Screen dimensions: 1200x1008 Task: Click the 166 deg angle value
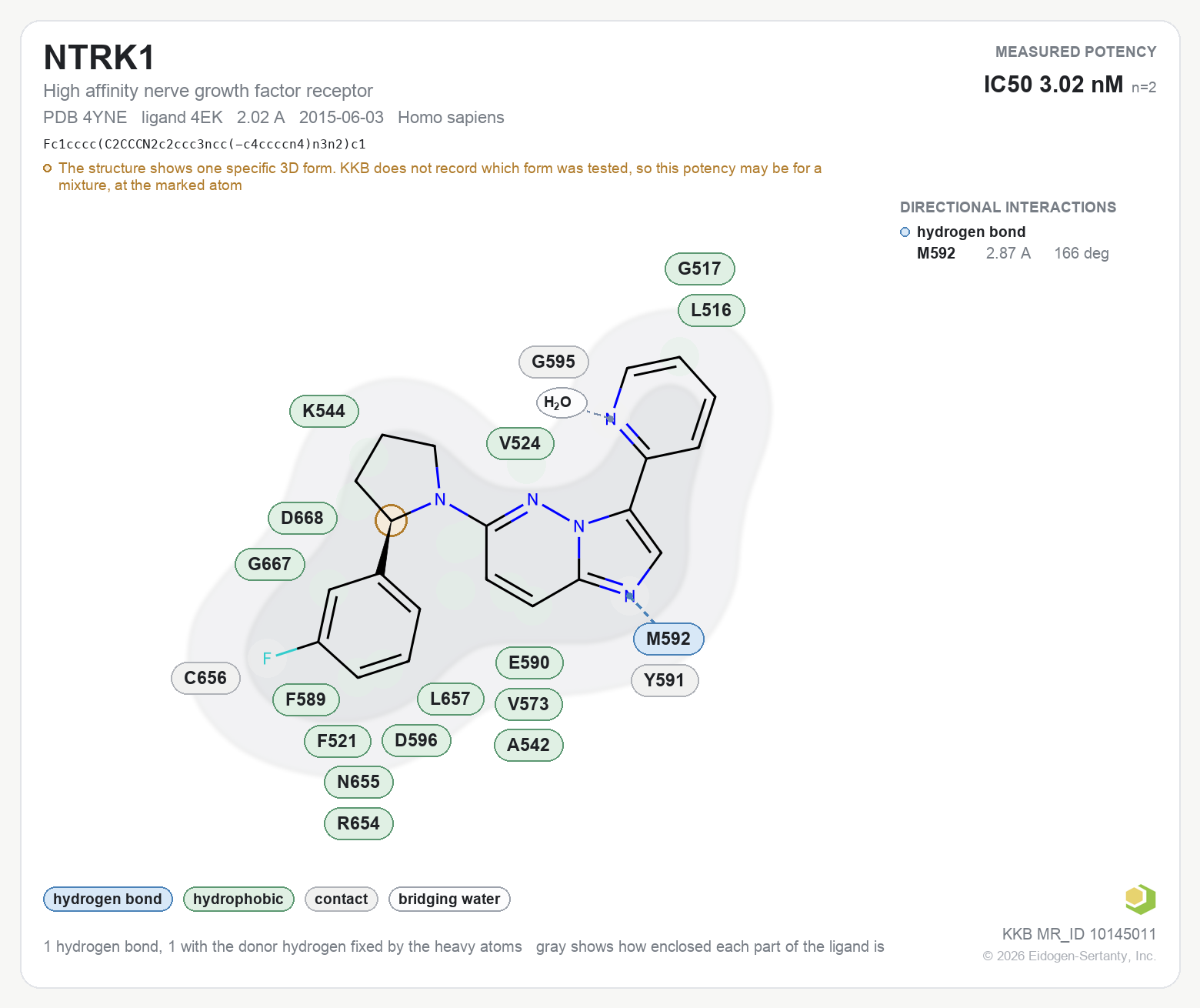tap(1082, 253)
